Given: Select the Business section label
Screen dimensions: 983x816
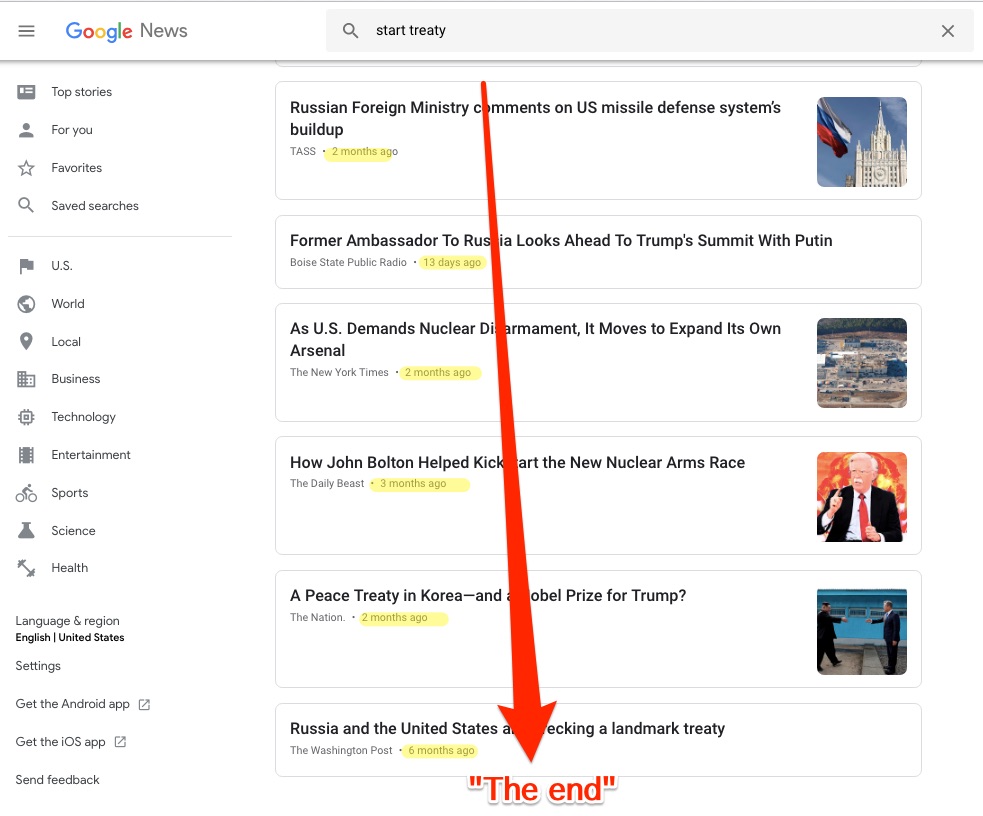Looking at the screenshot, I should 76,379.
